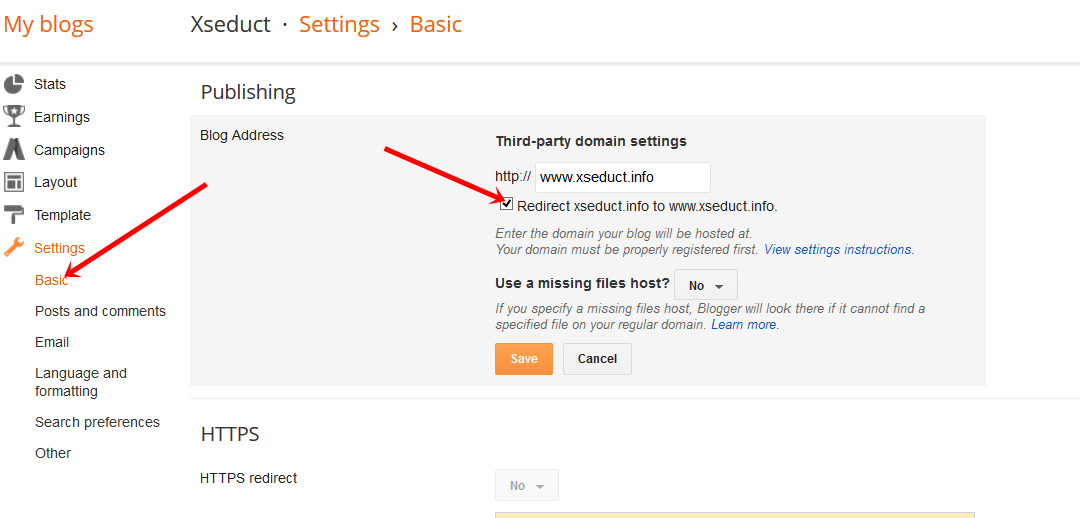Focus the www.xseduct.info domain field
This screenshot has height=518, width=1080.
point(623,177)
